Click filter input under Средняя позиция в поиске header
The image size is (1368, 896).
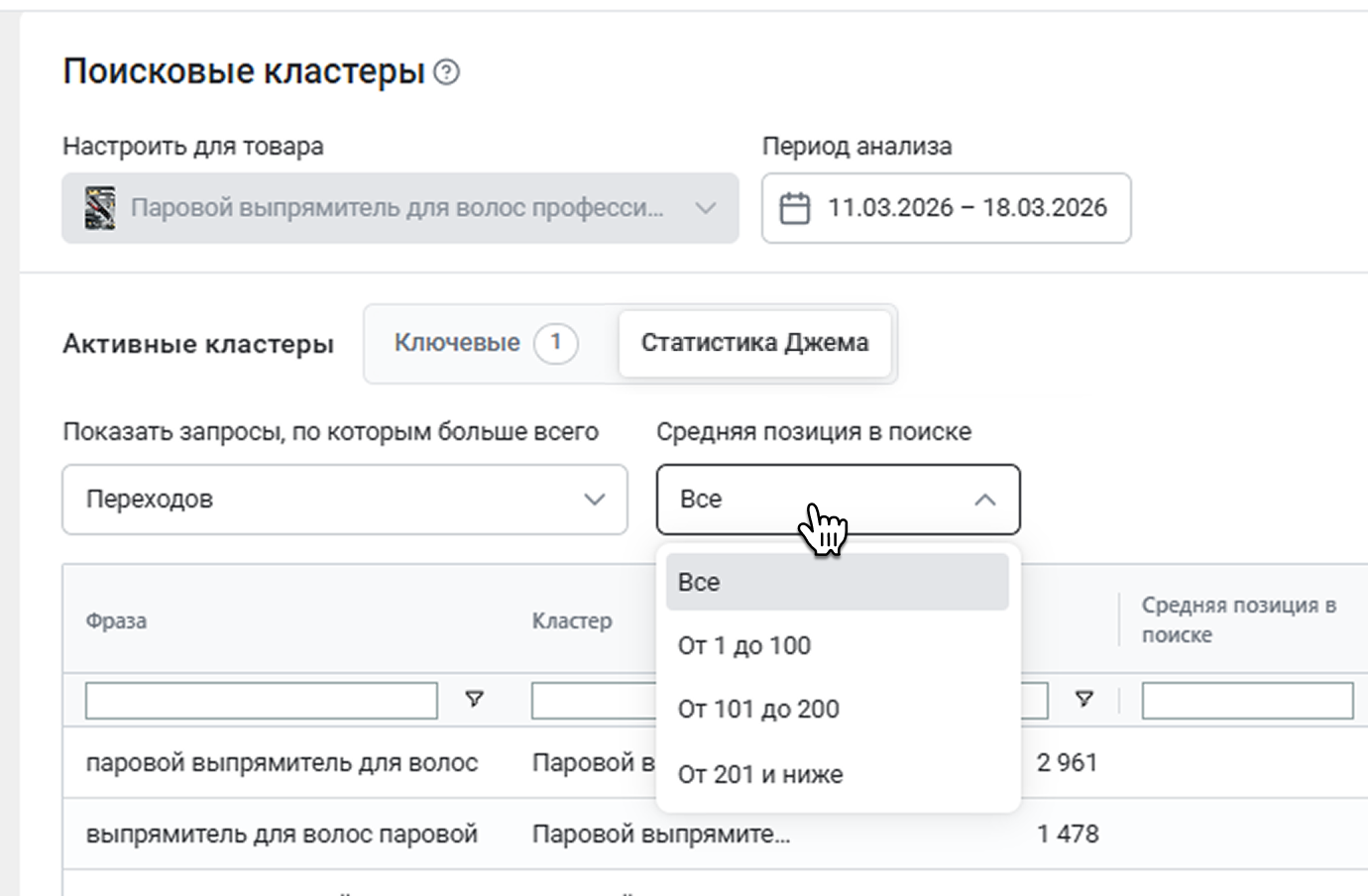coord(1246,700)
